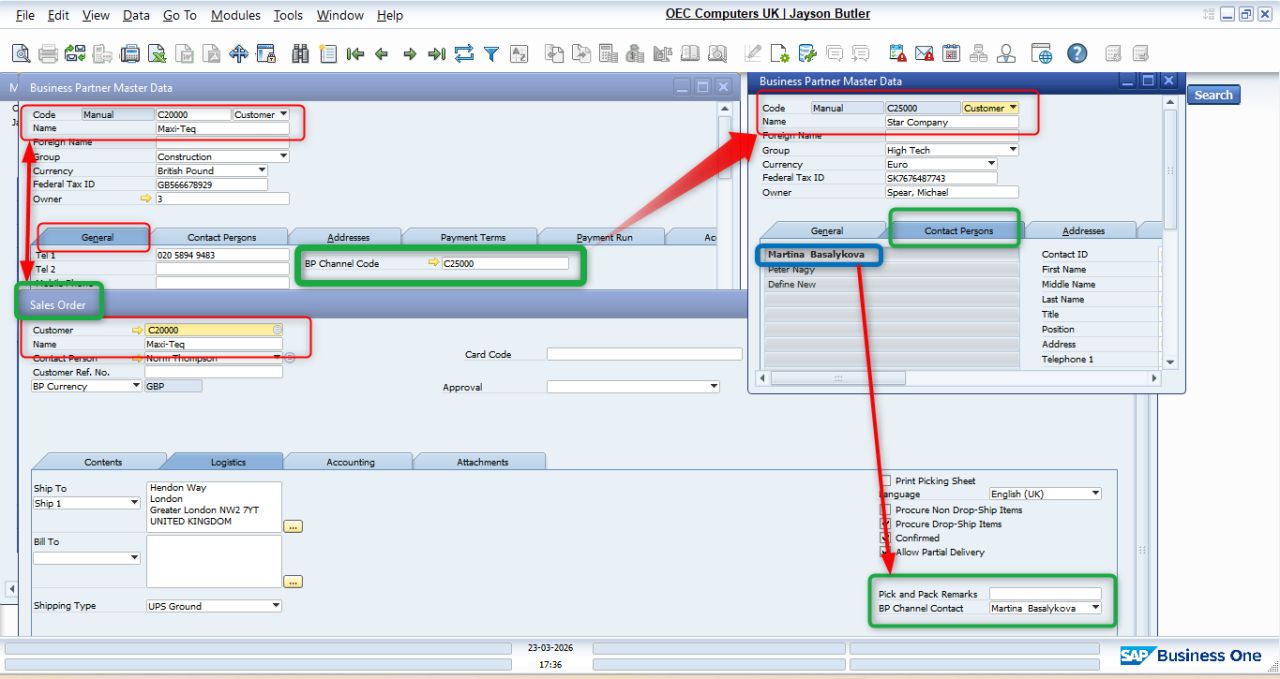Click the Find binoculars icon
This screenshot has width=1280, height=679.
(300, 53)
